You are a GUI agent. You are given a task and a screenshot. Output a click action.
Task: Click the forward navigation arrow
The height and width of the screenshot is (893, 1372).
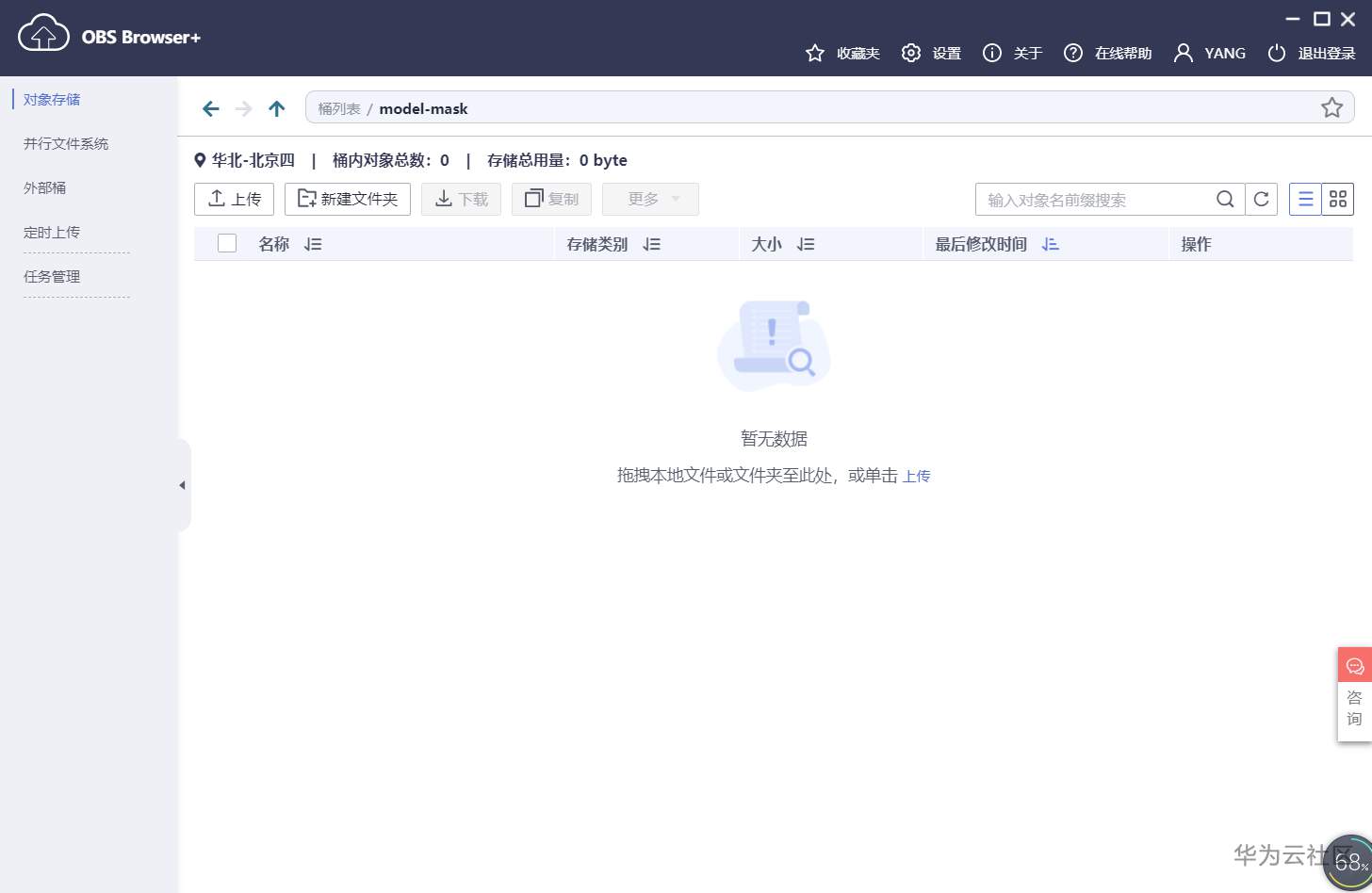click(x=244, y=108)
